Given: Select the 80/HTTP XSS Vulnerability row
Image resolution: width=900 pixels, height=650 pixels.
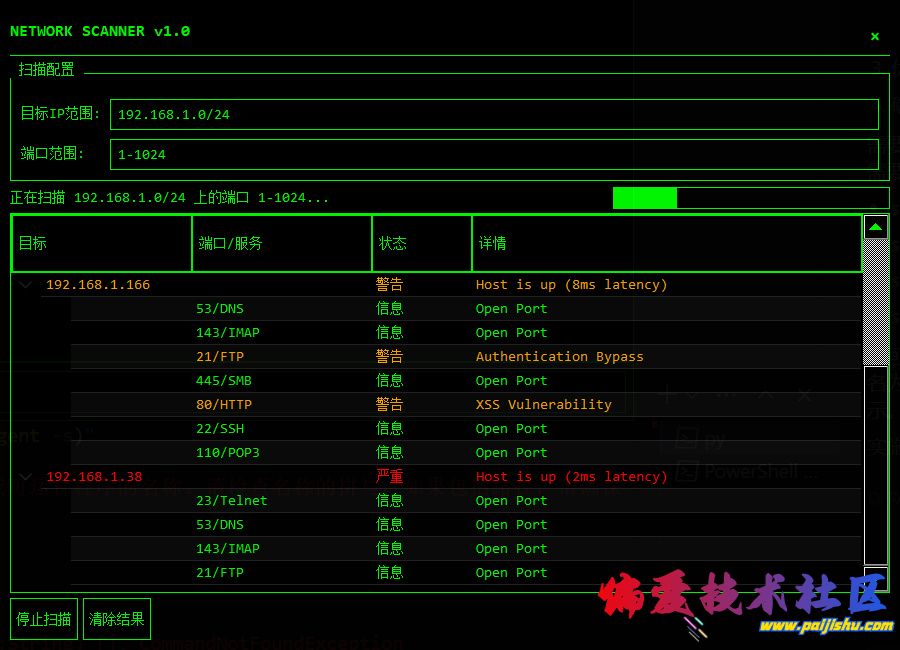Looking at the screenshot, I should pyautogui.click(x=466, y=405).
